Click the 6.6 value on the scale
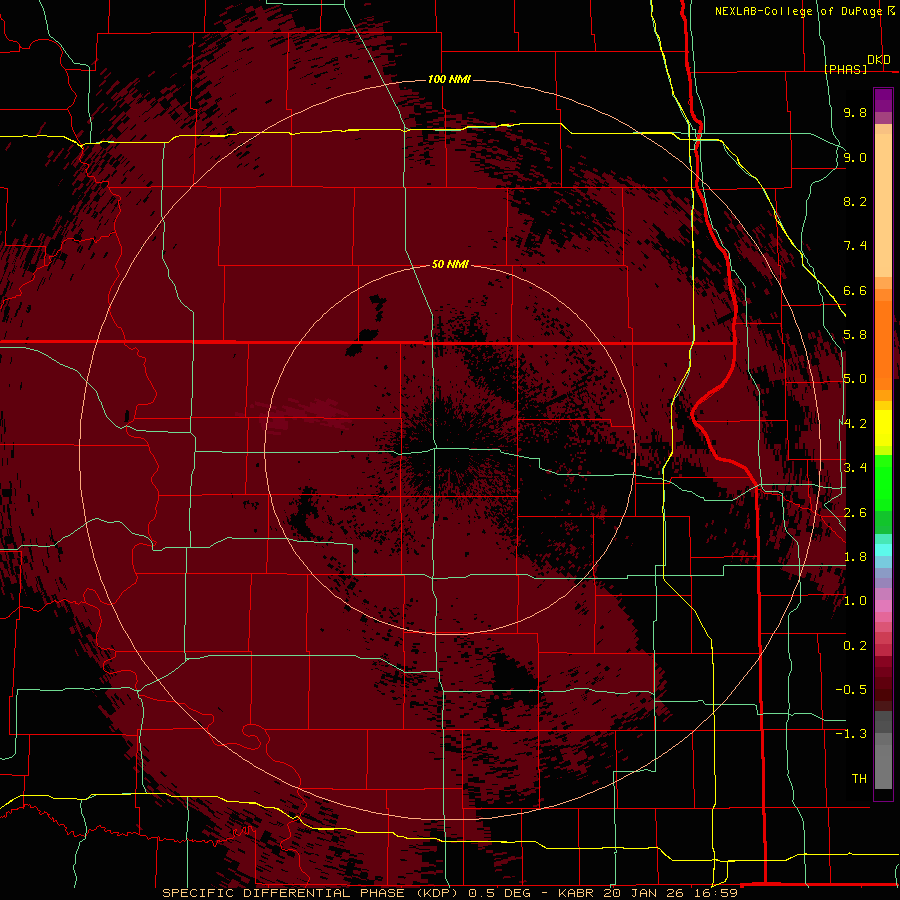900x900 pixels. coord(855,290)
